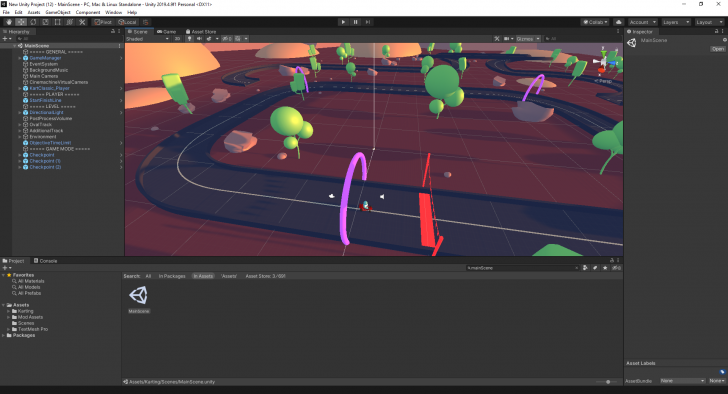Open the scene Component Editor Tools icon
The image size is (728, 394).
(x=497, y=39)
